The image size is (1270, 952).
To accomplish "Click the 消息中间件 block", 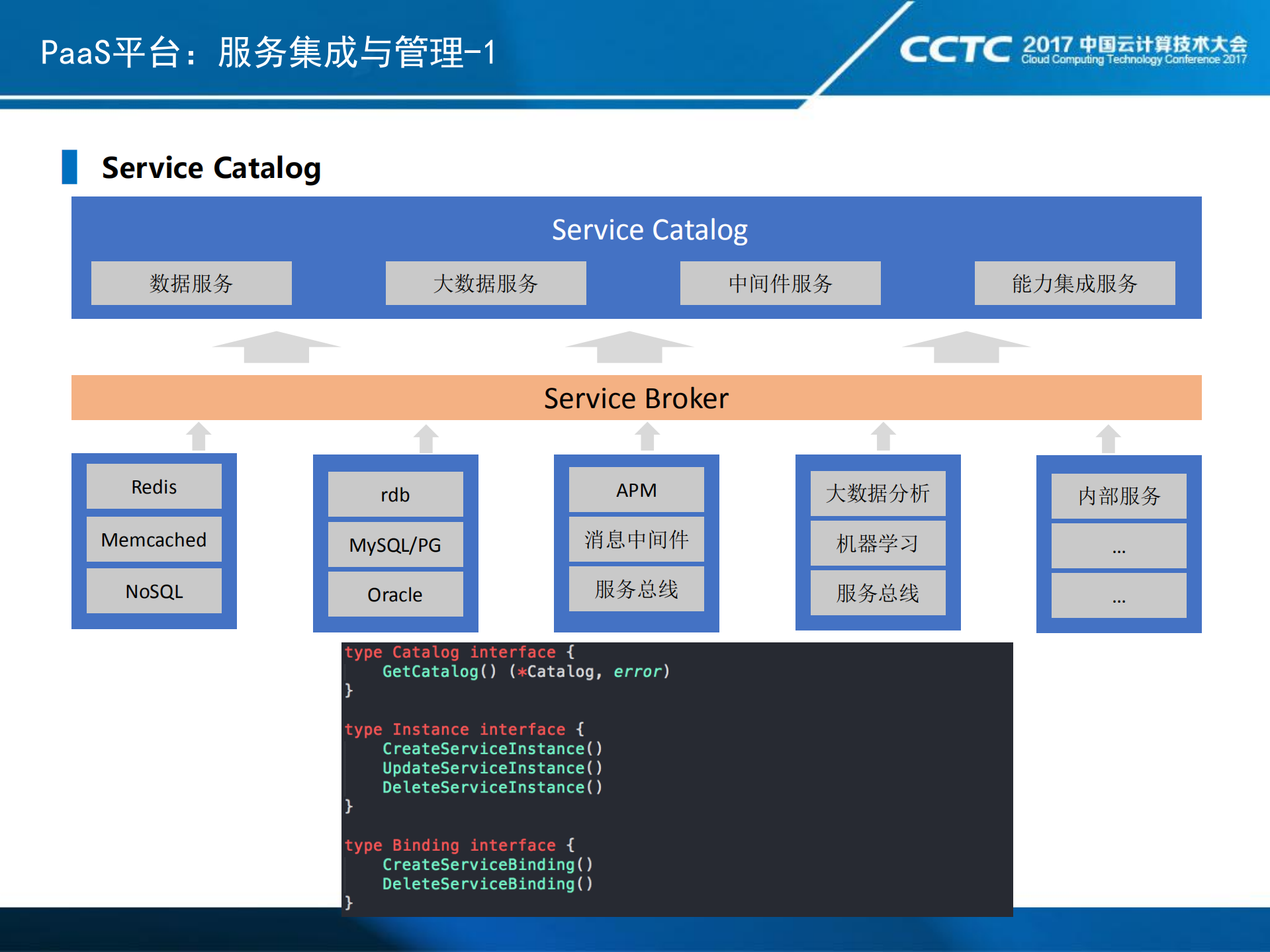I will tap(636, 539).
